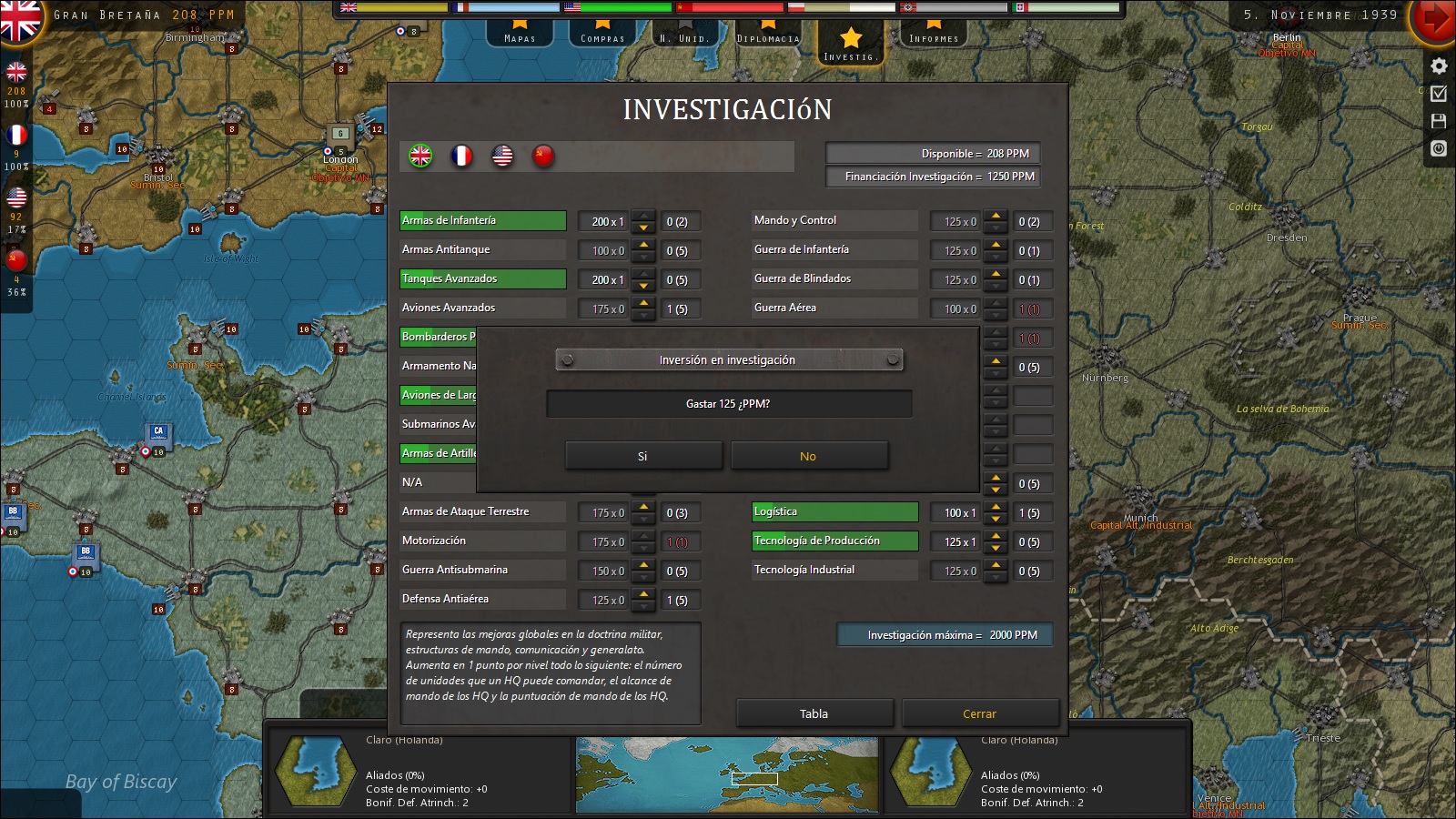
Task: Open the Mapas tab
Action: pos(520,34)
